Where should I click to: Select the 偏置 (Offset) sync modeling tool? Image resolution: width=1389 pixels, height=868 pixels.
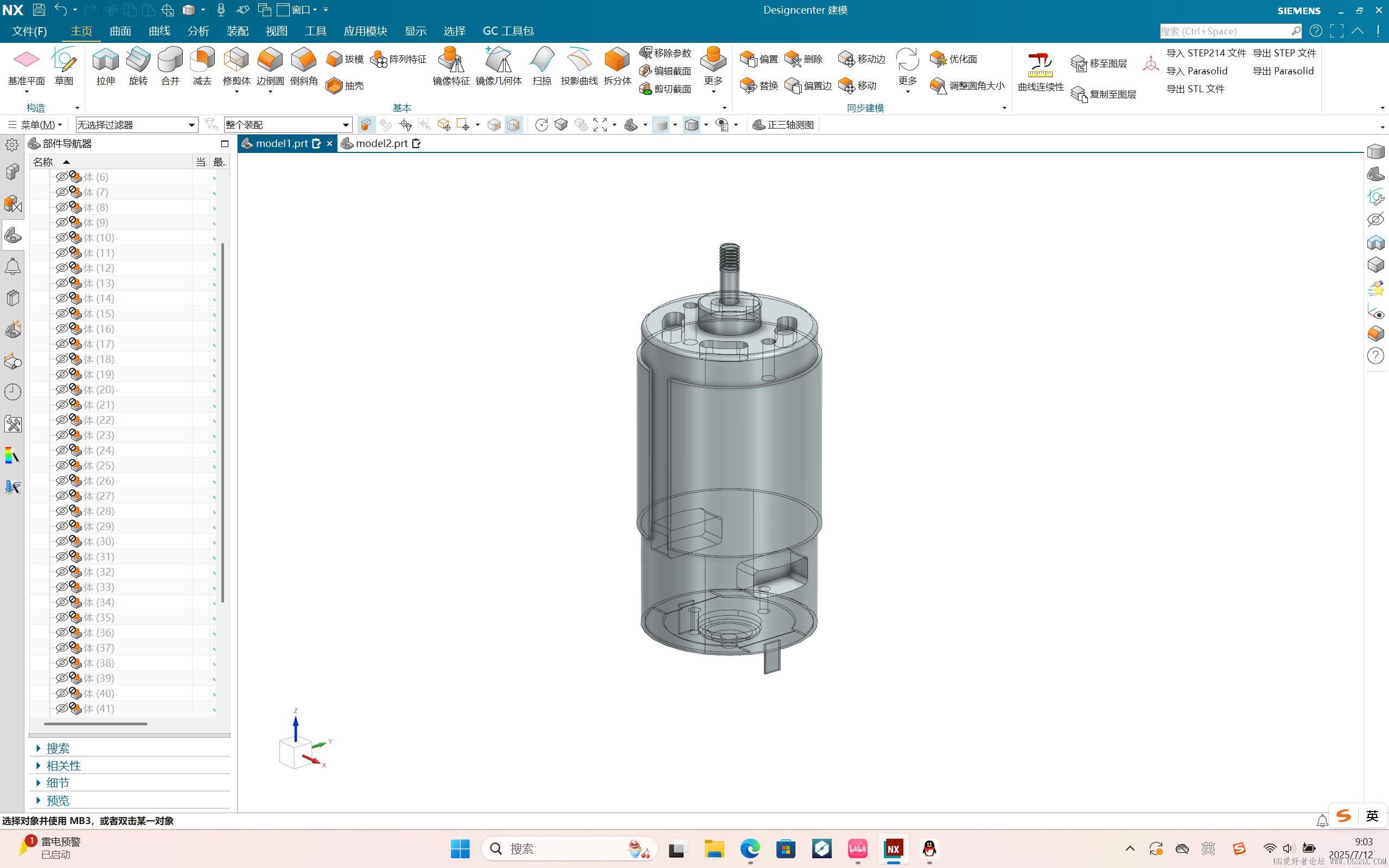coord(759,59)
